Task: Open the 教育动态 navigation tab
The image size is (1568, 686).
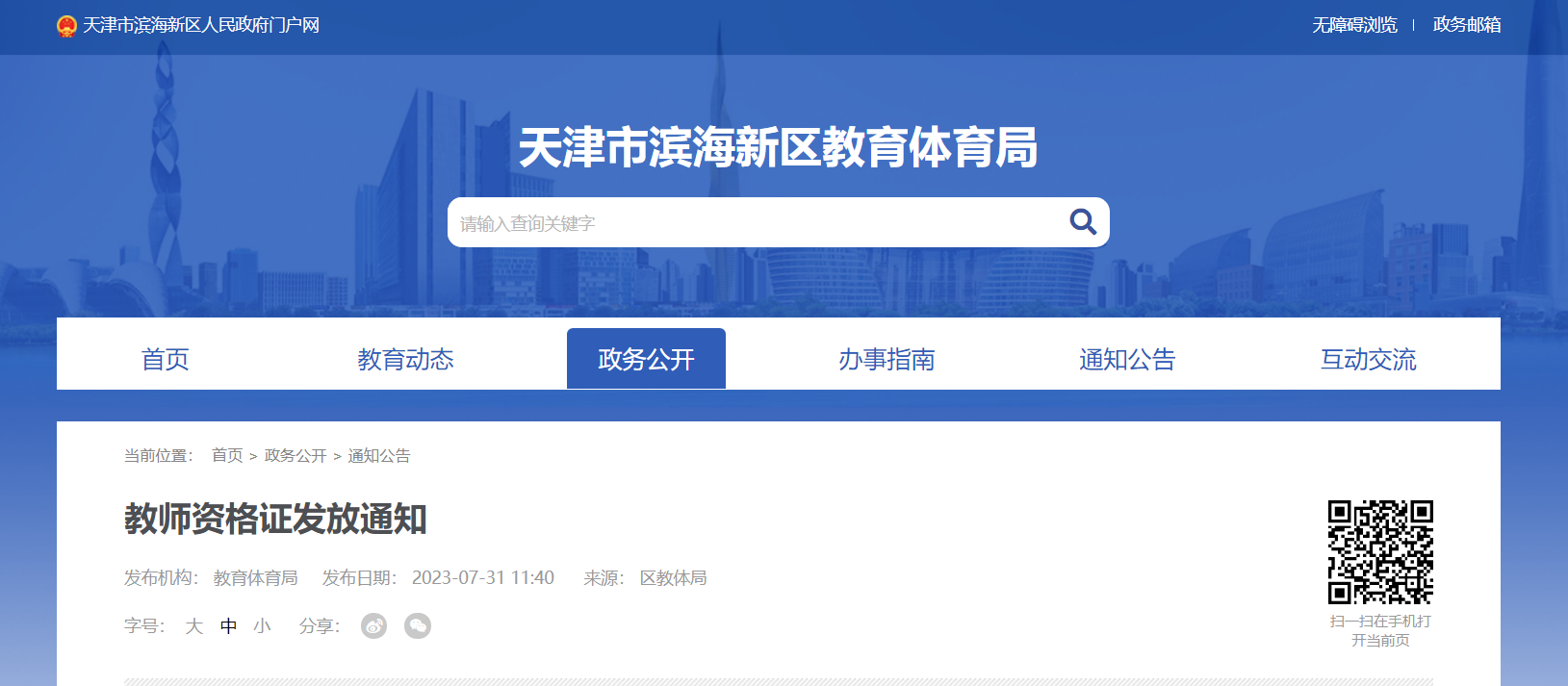Action: coord(405,359)
